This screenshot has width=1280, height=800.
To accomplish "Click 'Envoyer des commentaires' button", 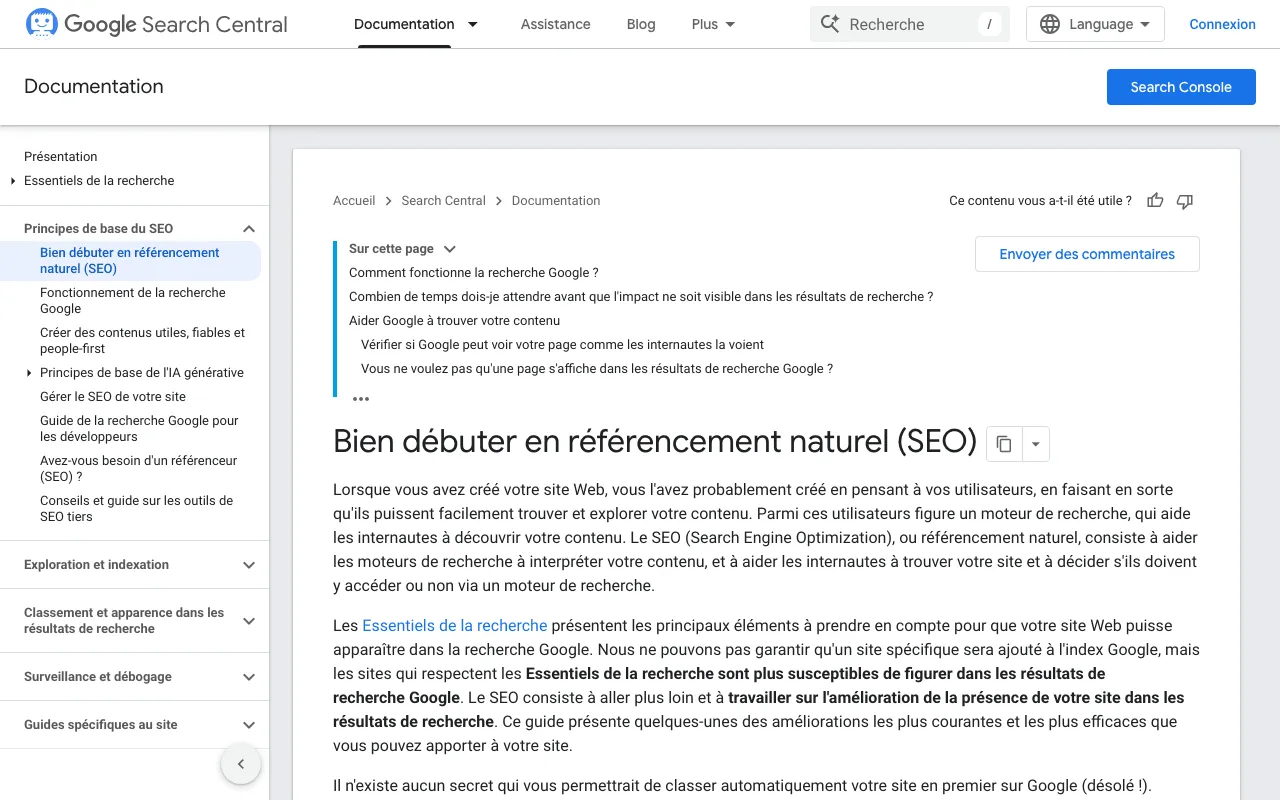I will pos(1087,254).
